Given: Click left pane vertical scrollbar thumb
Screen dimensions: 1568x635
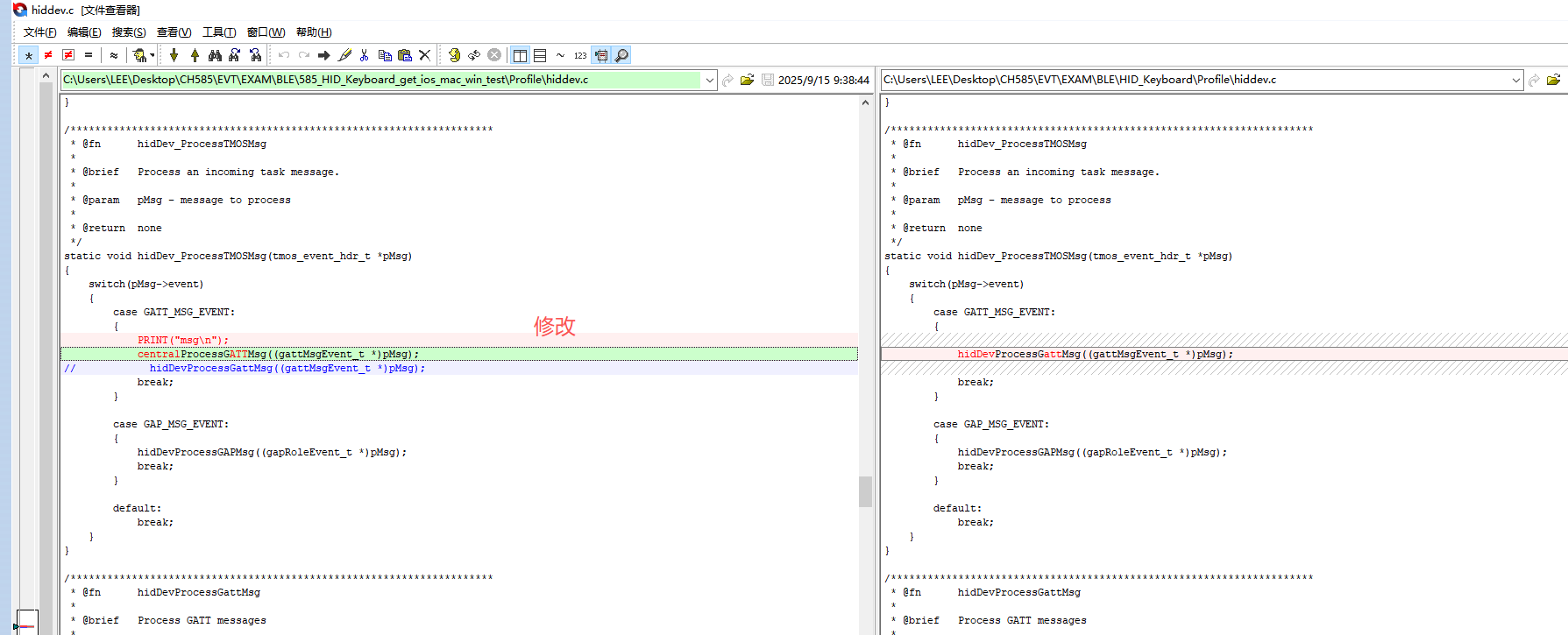Looking at the screenshot, I should [x=866, y=491].
